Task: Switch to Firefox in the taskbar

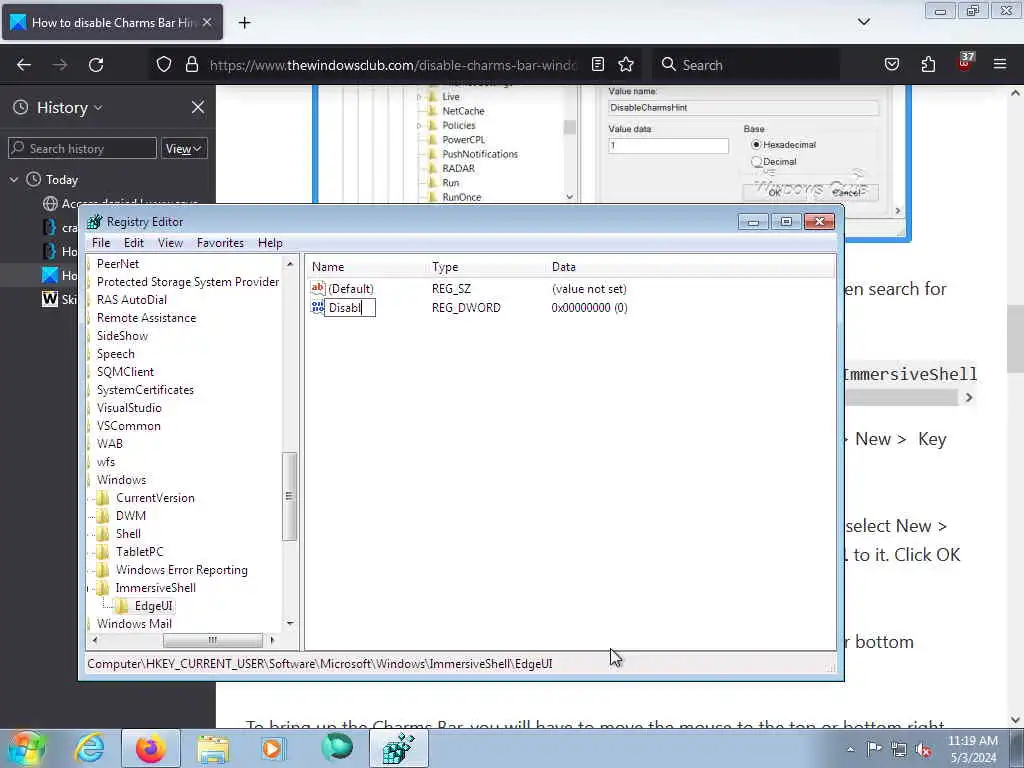Action: point(151,748)
